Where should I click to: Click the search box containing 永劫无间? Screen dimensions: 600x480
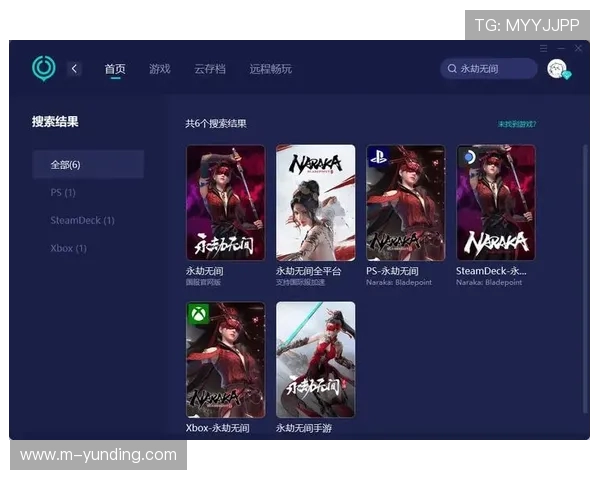[x=490, y=69]
